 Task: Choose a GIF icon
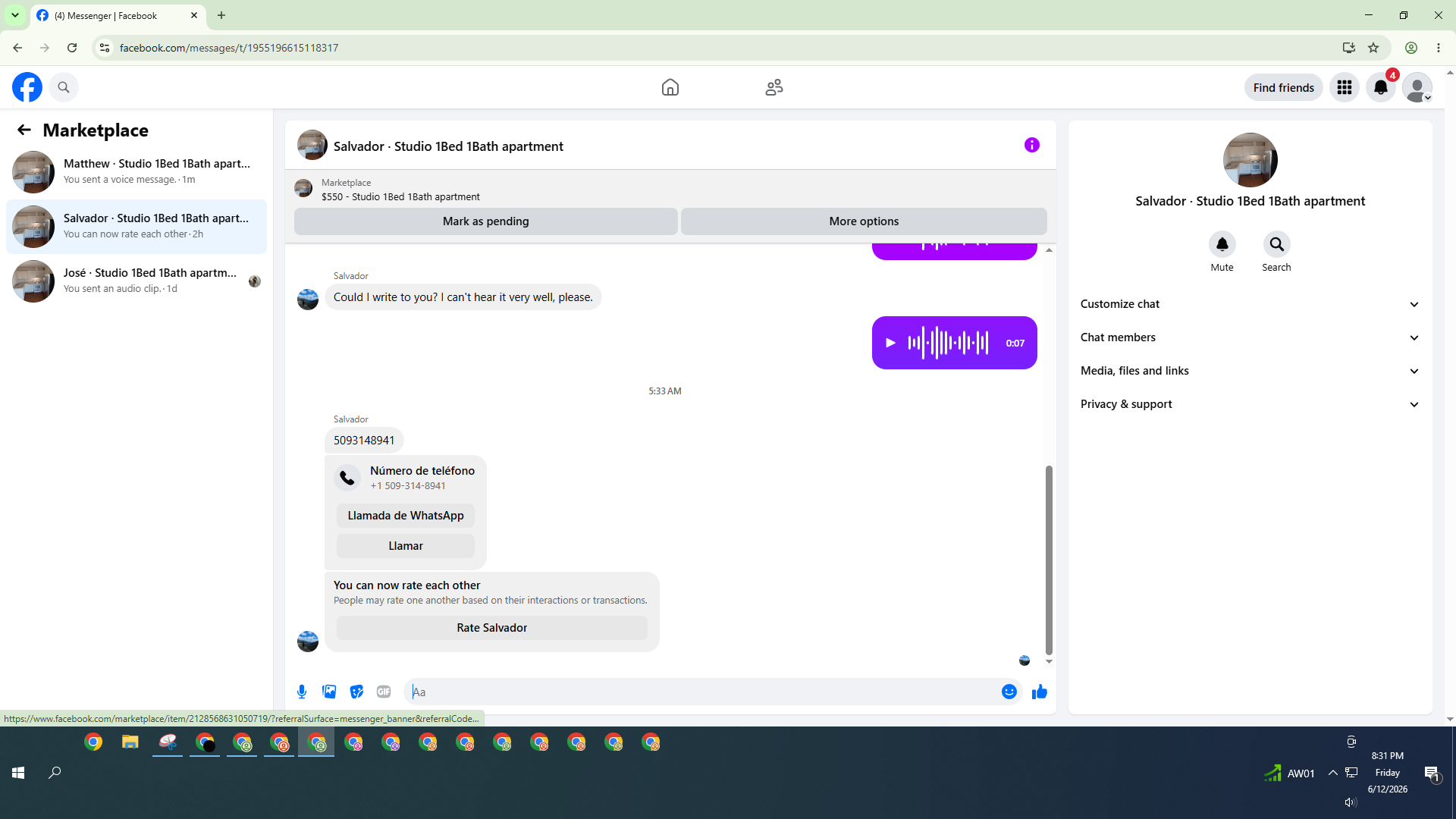(384, 692)
